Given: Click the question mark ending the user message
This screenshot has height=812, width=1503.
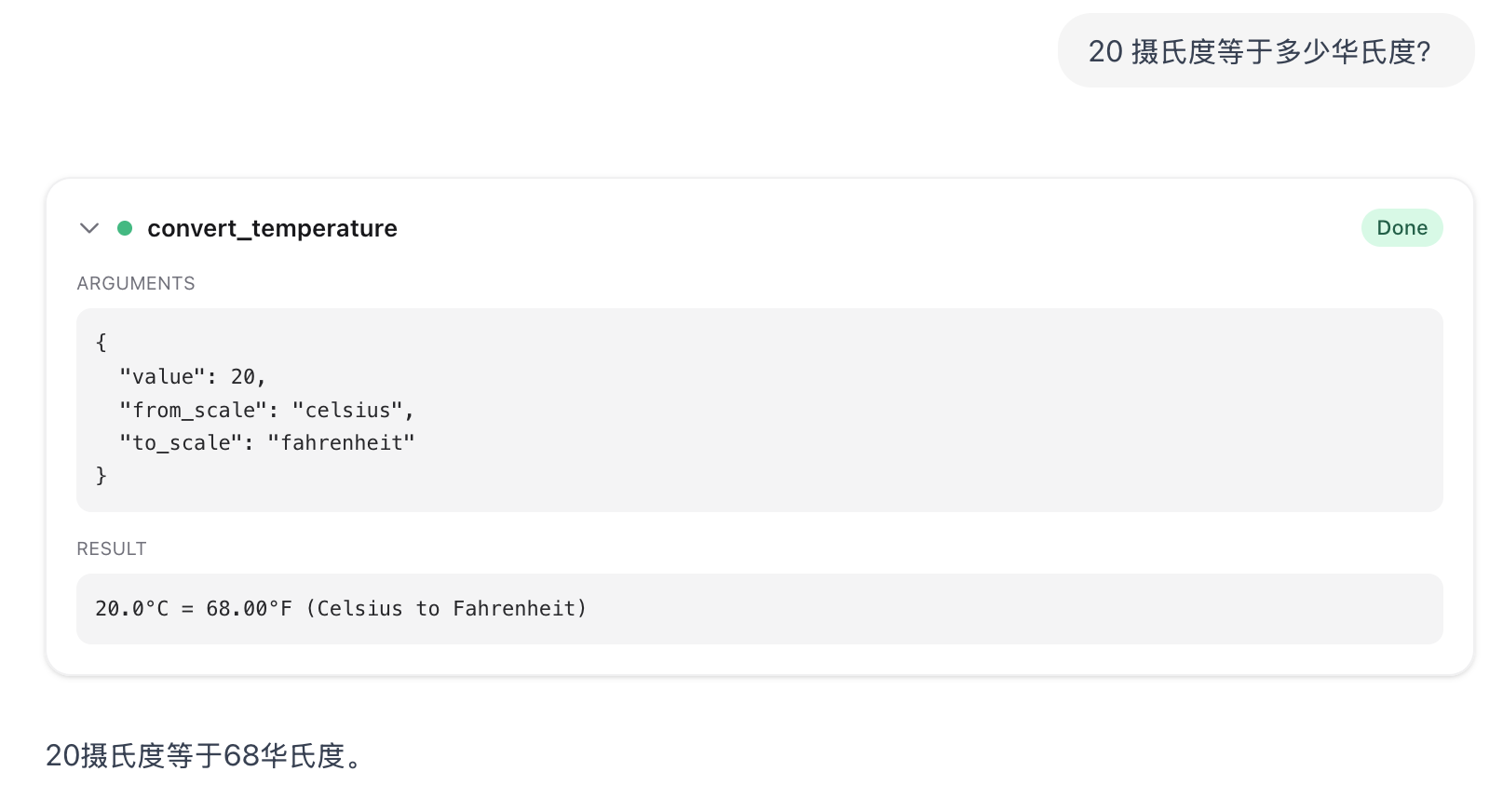Looking at the screenshot, I should 1424,51.
